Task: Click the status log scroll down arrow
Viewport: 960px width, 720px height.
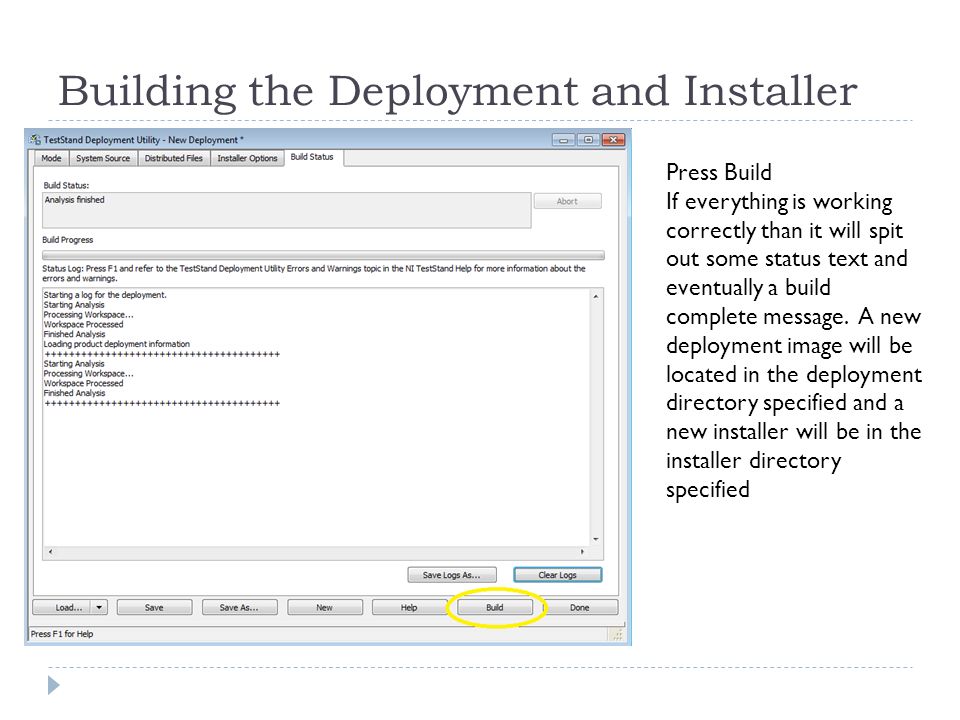Action: [596, 539]
